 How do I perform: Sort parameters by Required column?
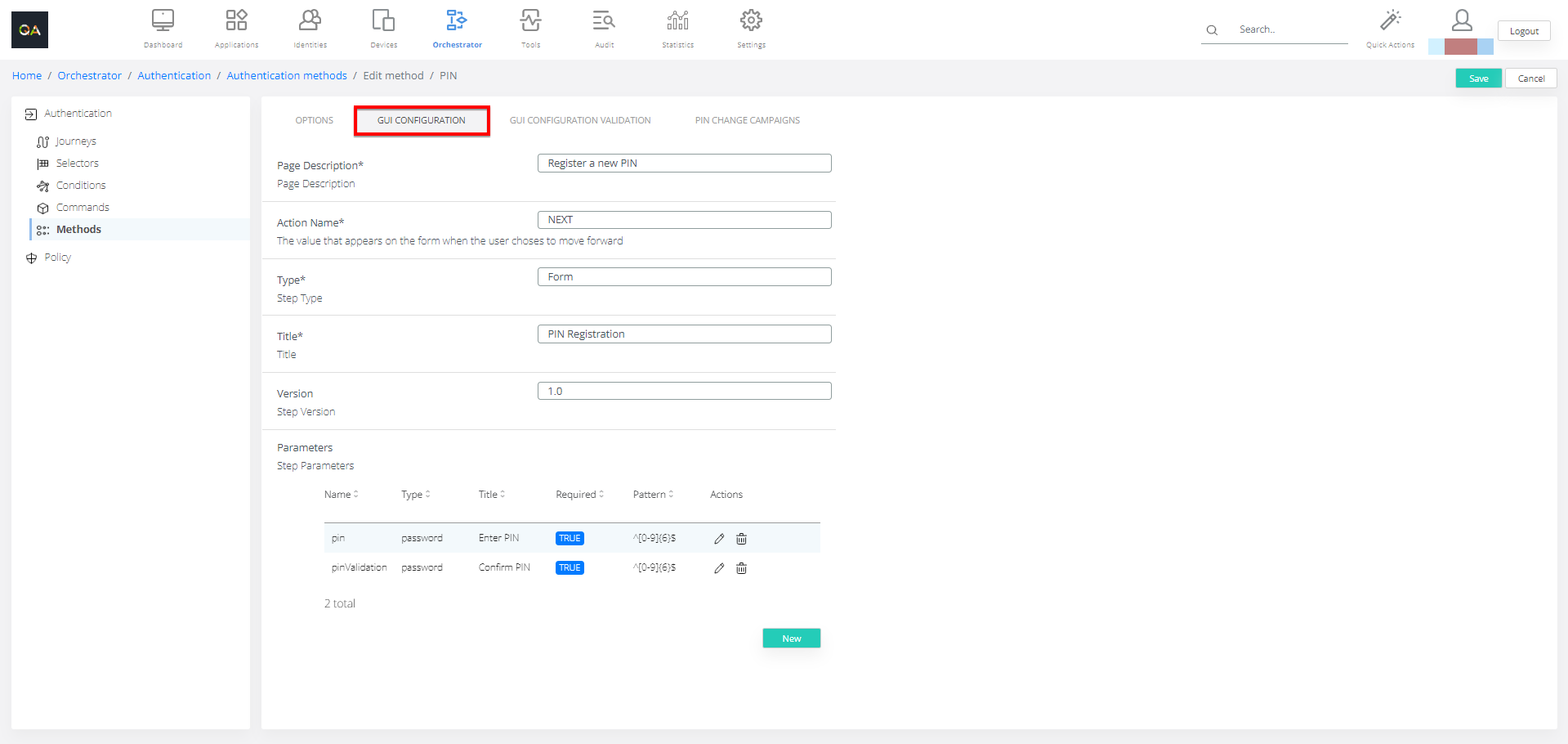click(x=579, y=495)
